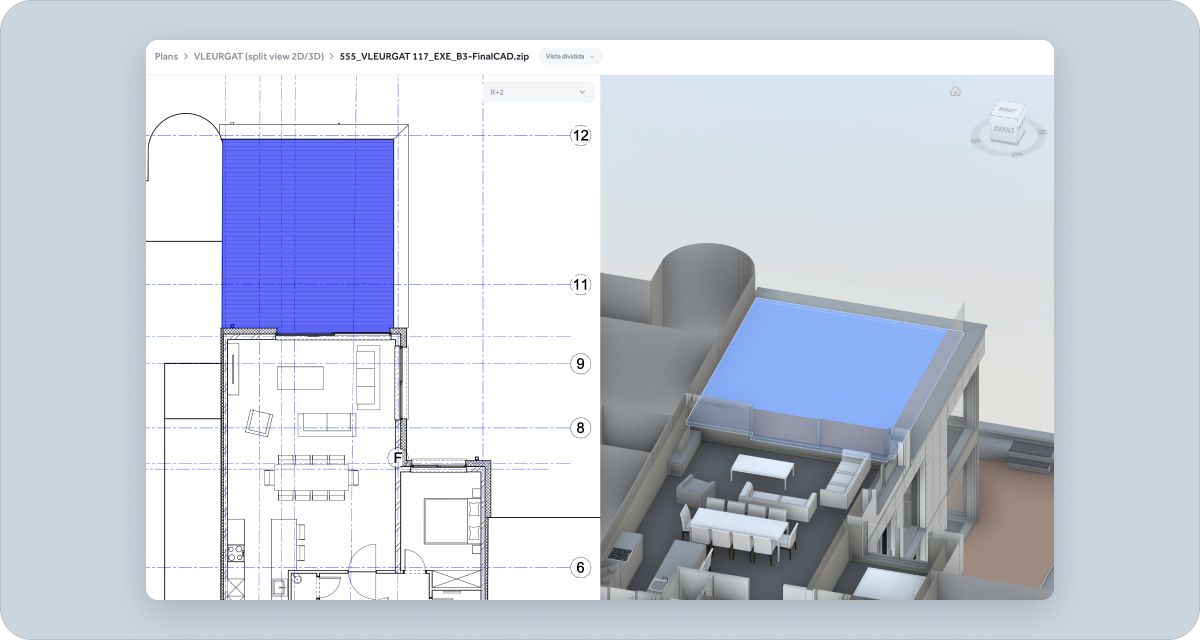The height and width of the screenshot is (640, 1200).
Task: Switch to the 555_VLEURGAT 117_EXE_B3-FinalCAD.zip tab
Action: pyautogui.click(x=432, y=57)
